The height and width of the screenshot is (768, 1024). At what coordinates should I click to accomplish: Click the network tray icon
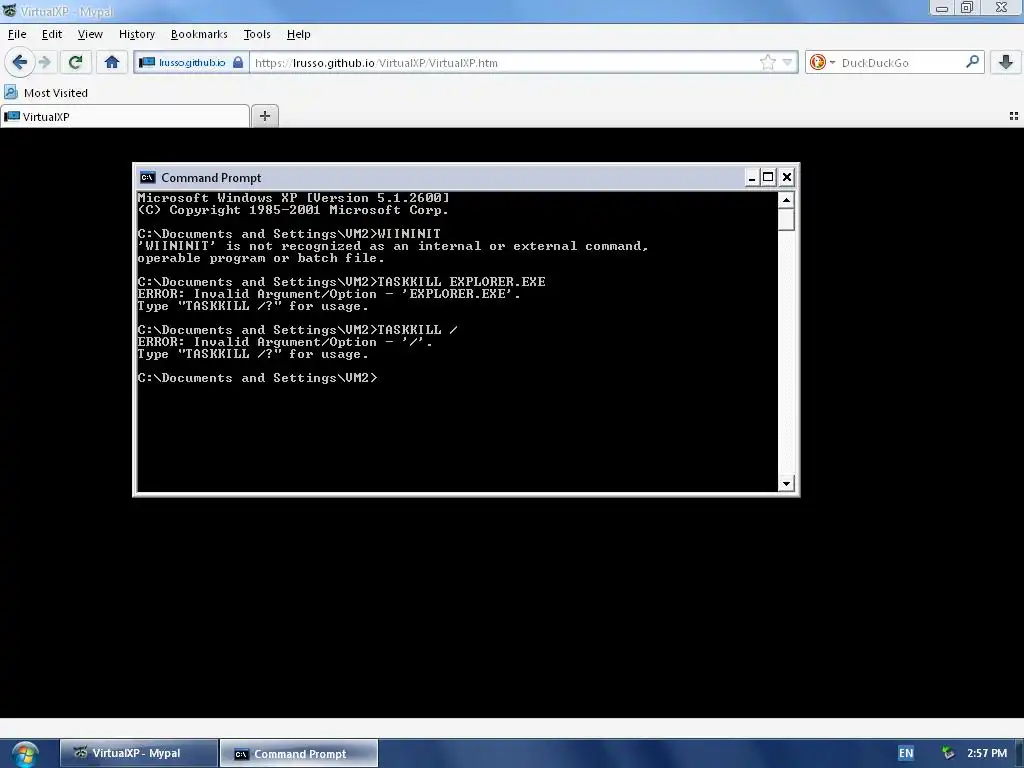coord(948,754)
